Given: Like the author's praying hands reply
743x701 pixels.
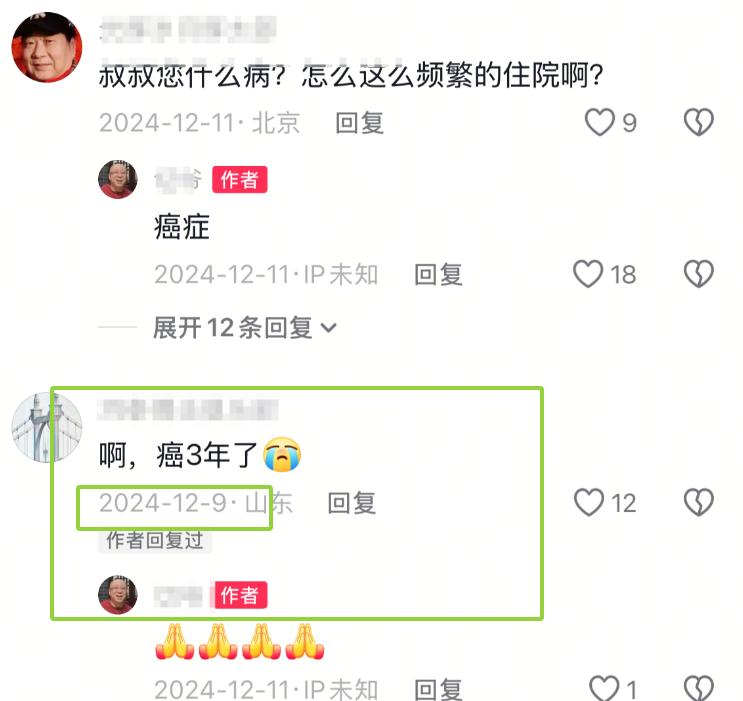Looking at the screenshot, I should (604, 687).
